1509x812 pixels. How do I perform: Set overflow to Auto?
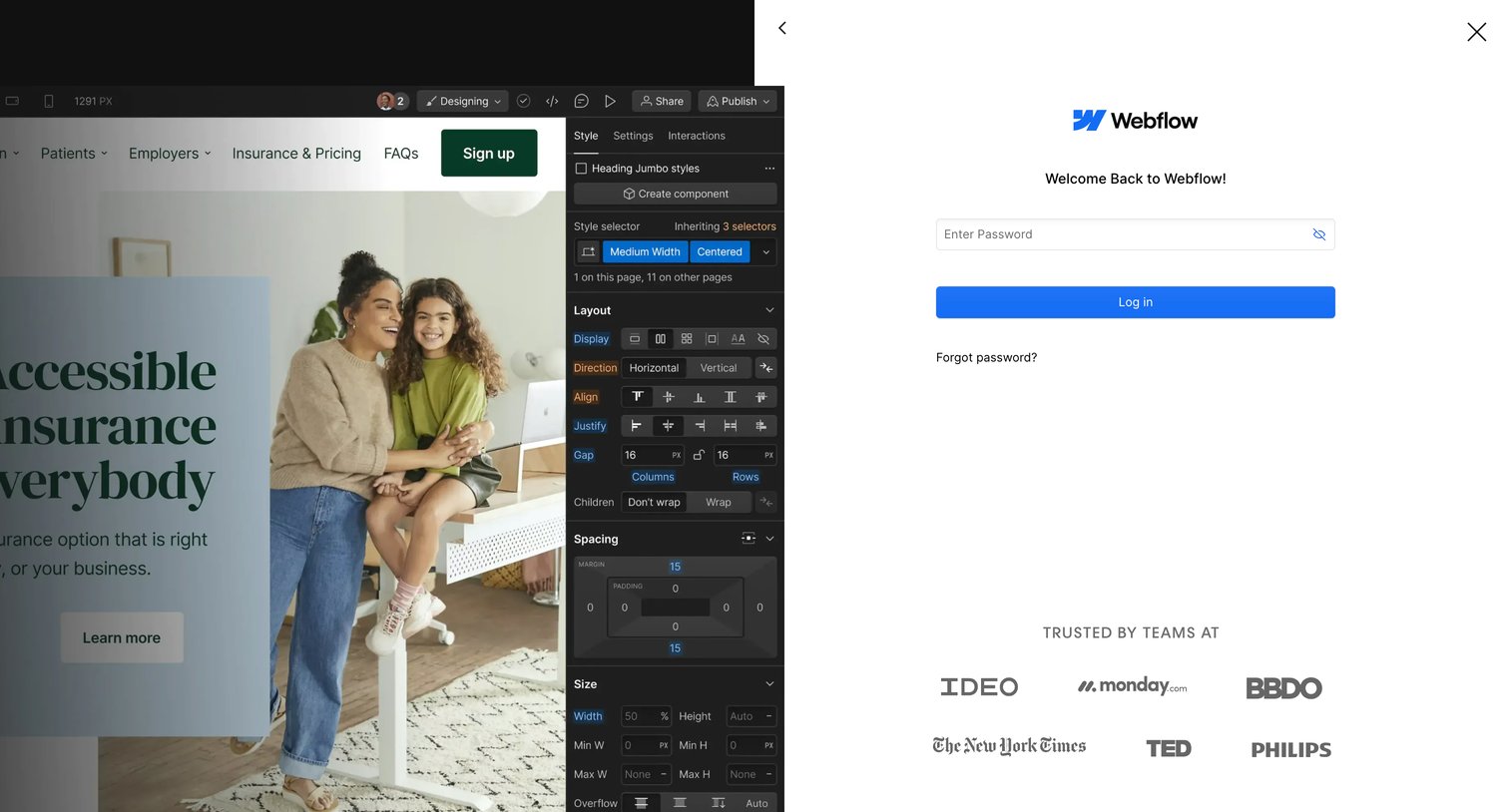[756, 803]
